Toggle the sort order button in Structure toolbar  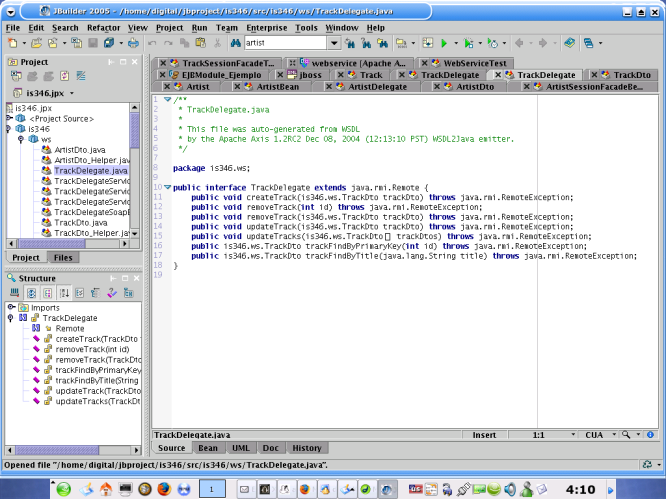65,292
